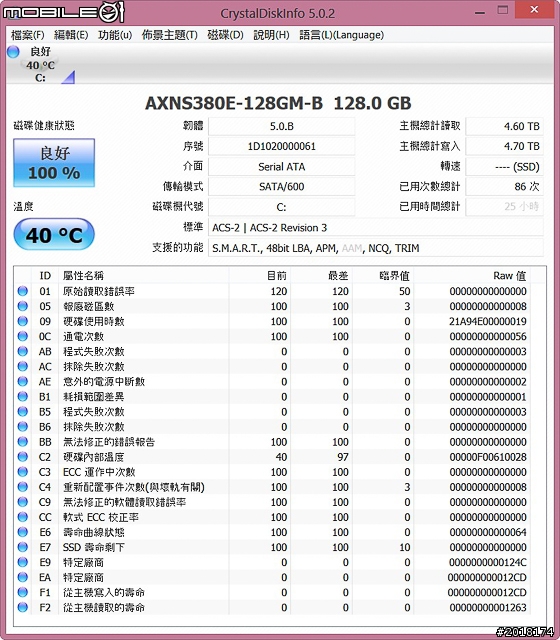Click the blue status icon of row 05
The image size is (560, 640).
tap(22, 306)
